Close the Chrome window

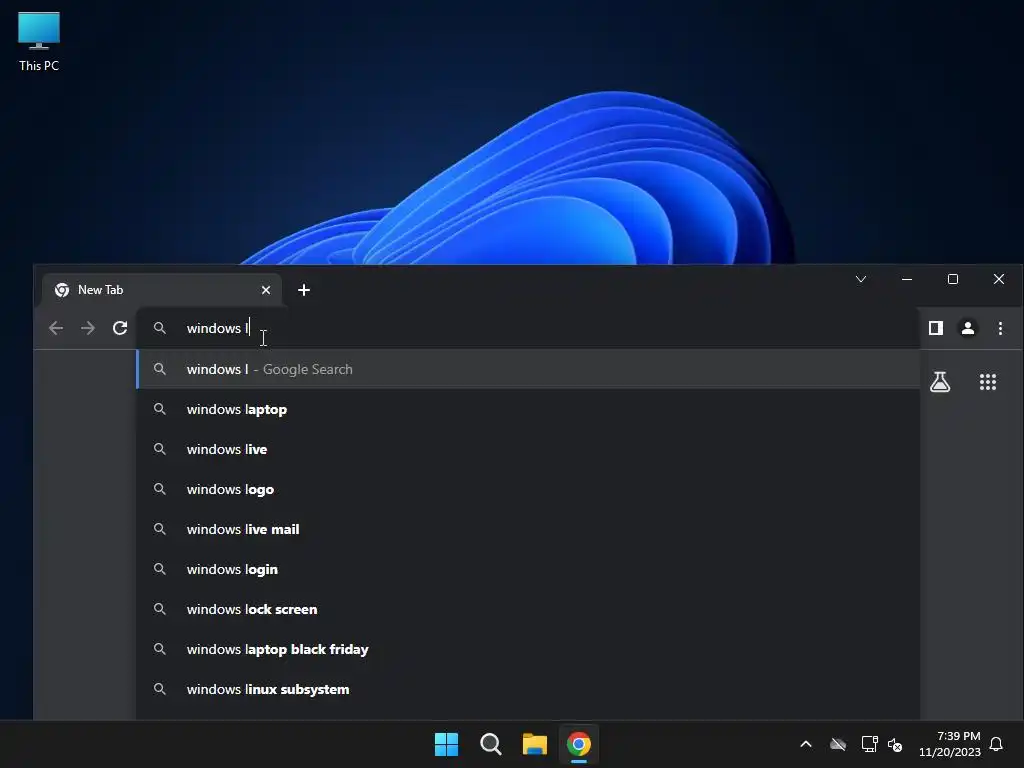tap(999, 279)
